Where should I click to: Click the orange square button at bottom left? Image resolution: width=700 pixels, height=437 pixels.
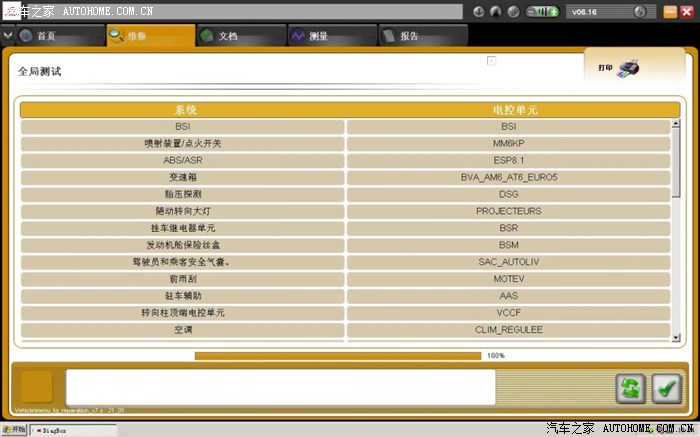click(37, 387)
